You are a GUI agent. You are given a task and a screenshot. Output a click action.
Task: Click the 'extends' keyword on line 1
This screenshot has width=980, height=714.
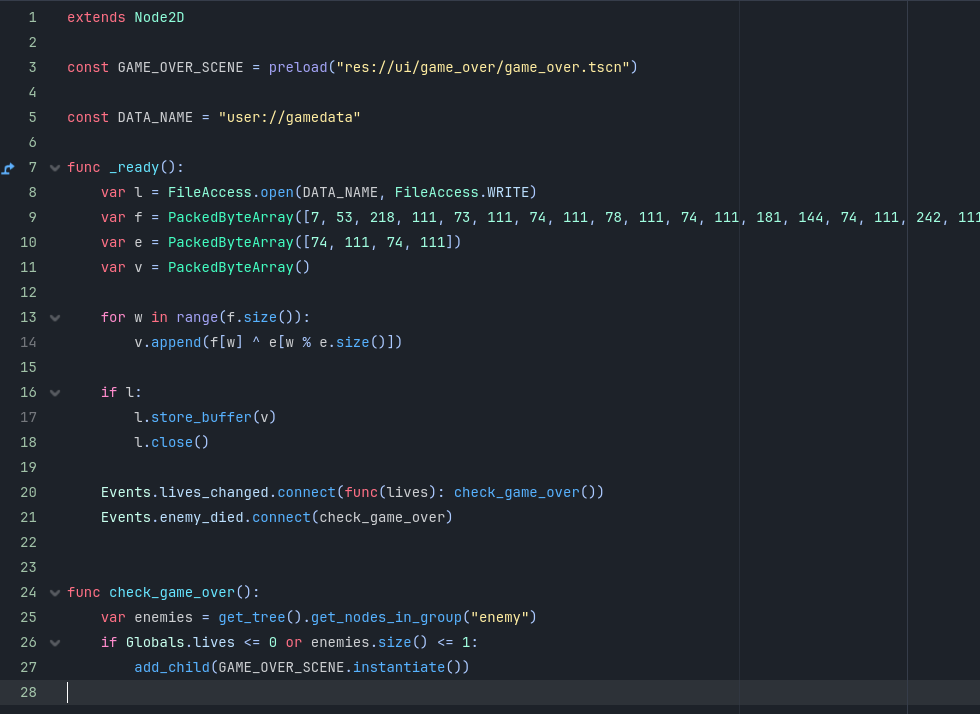pos(96,18)
